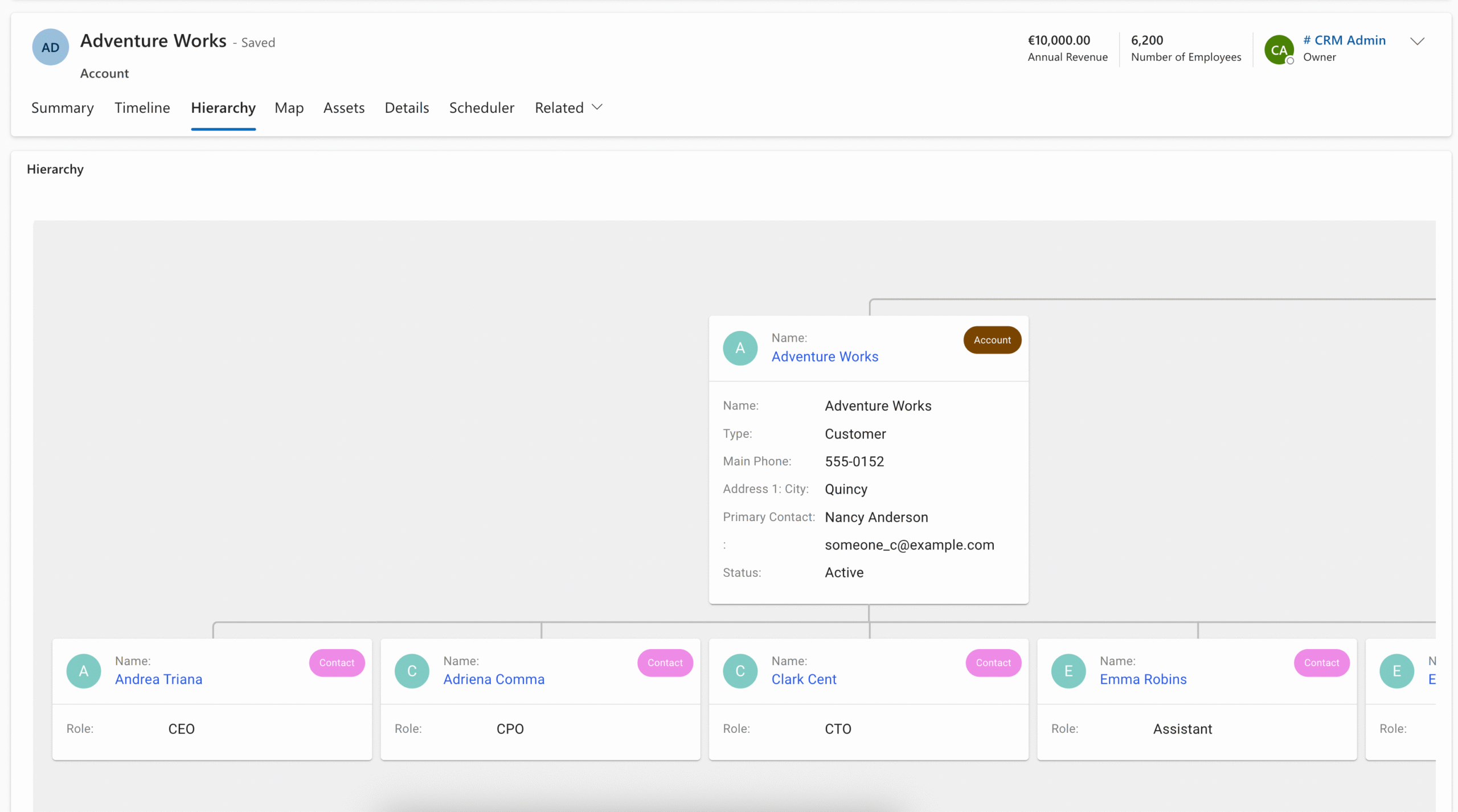Image resolution: width=1458 pixels, height=812 pixels.
Task: Click the Active status value
Action: 844,572
